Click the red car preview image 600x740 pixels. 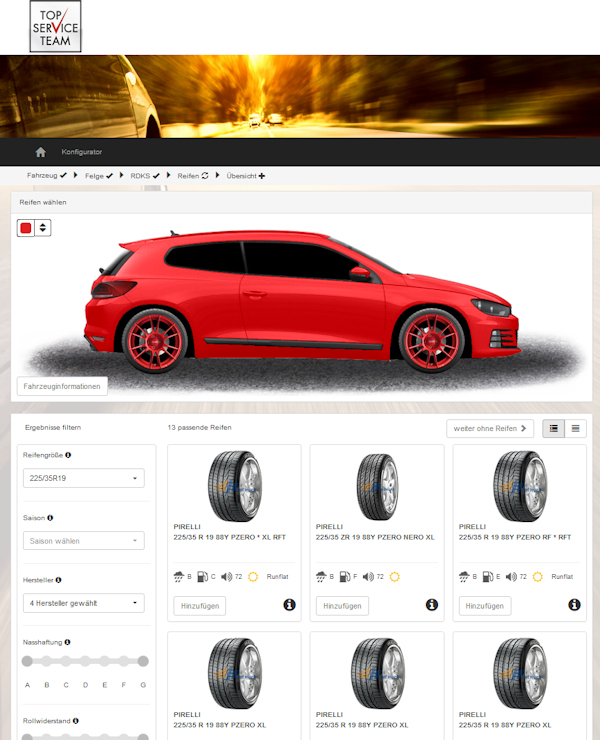[302, 302]
